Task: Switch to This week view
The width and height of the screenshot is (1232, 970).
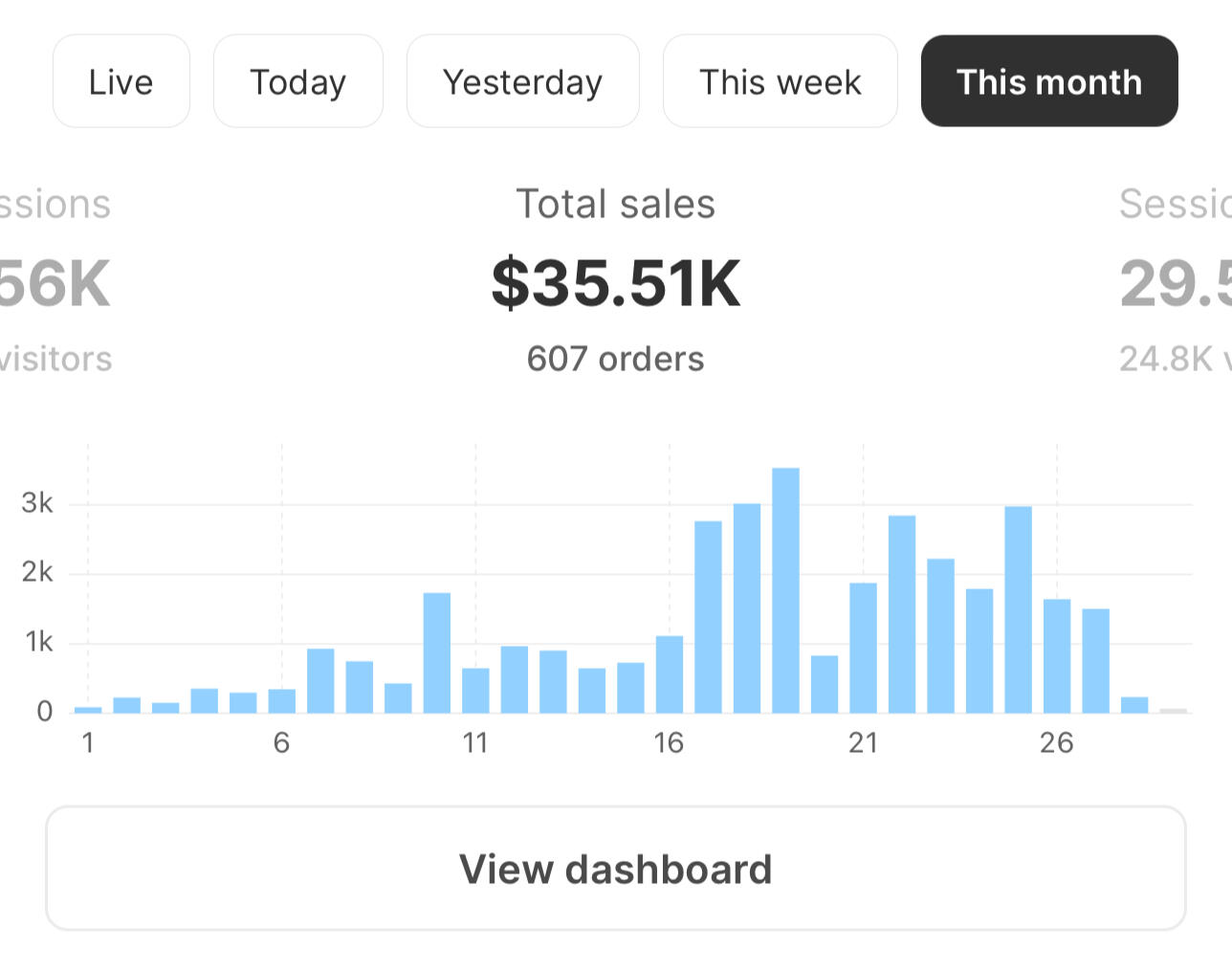Action: point(780,81)
